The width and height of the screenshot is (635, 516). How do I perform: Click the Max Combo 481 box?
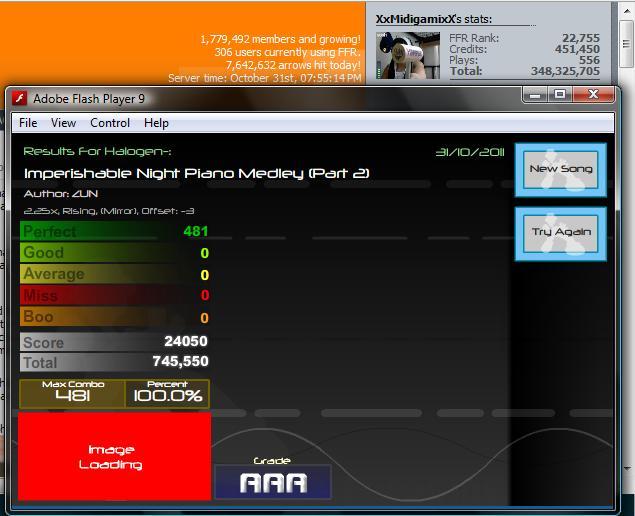(72, 393)
